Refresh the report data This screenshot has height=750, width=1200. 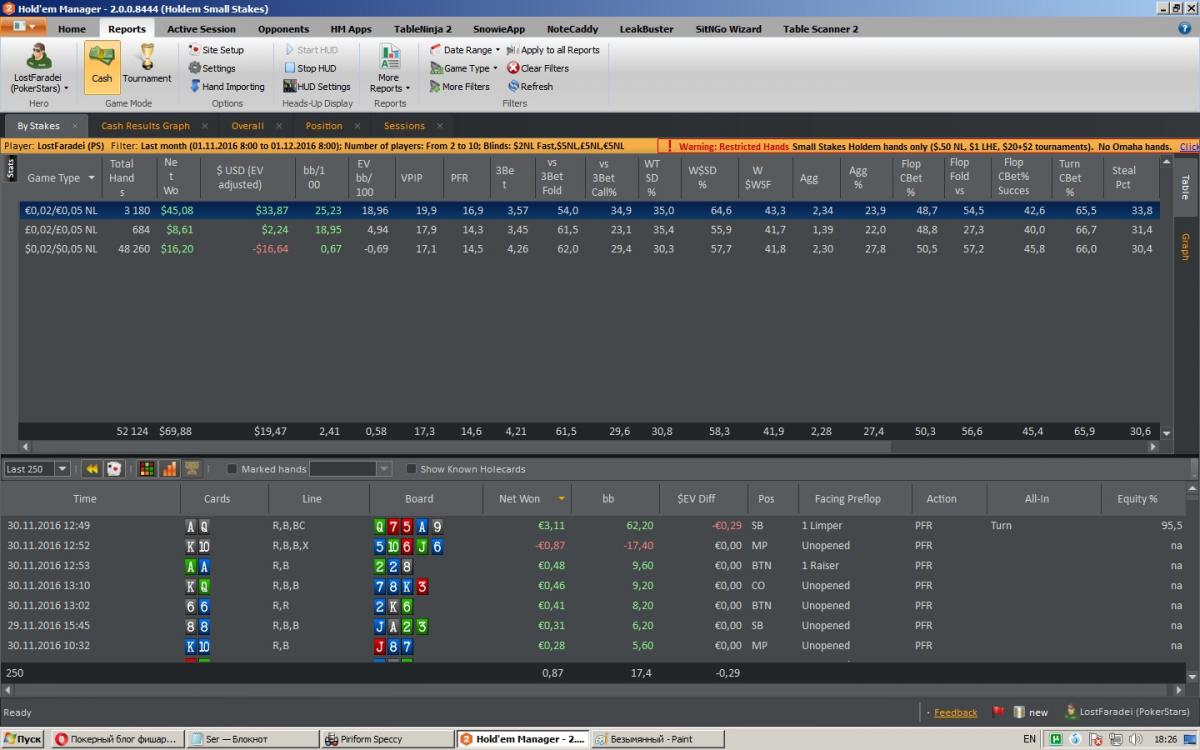530,87
